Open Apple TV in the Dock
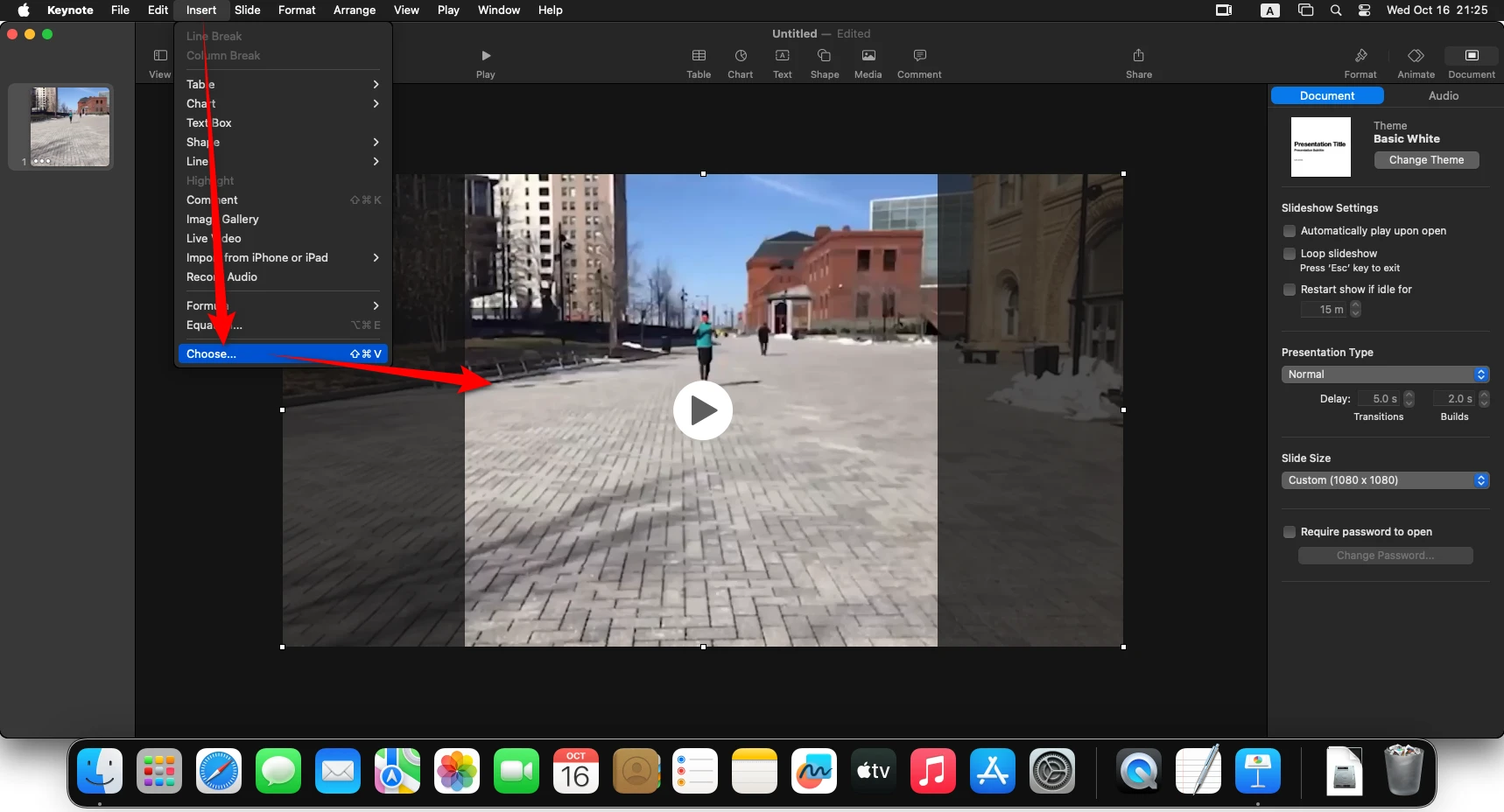Viewport: 1504px width, 812px height. point(874,772)
